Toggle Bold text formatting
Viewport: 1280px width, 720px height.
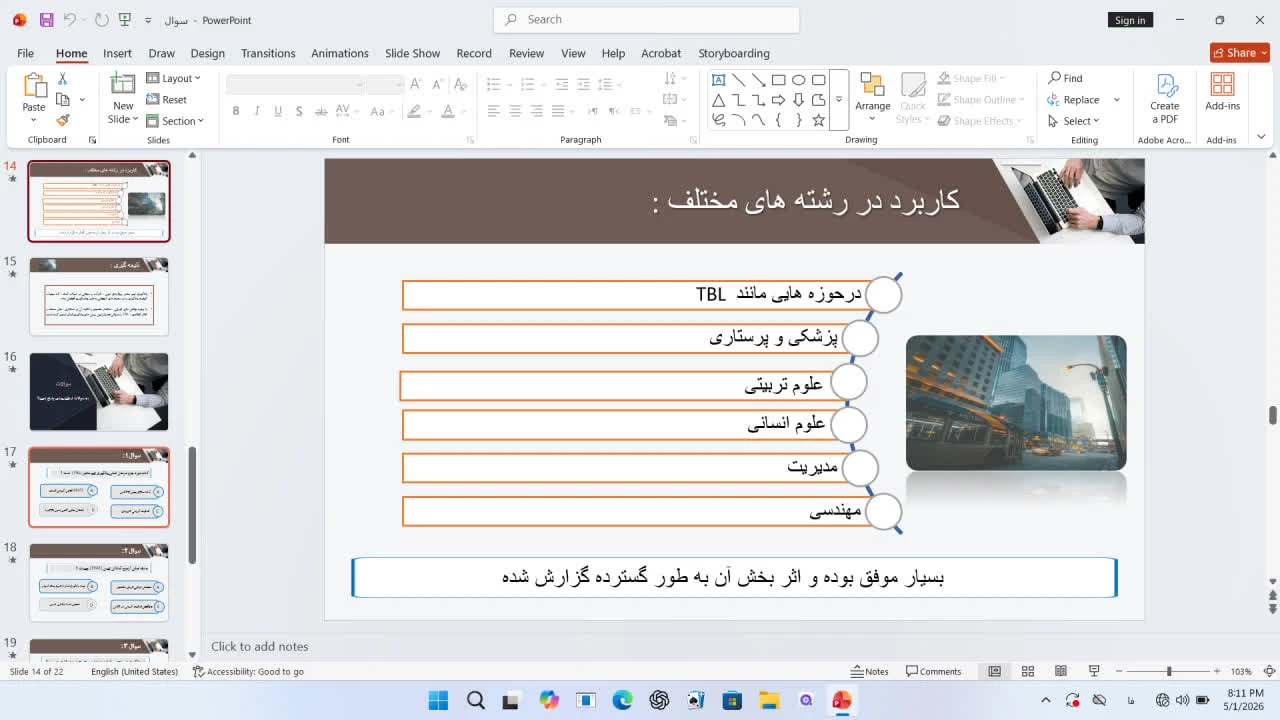pos(236,111)
